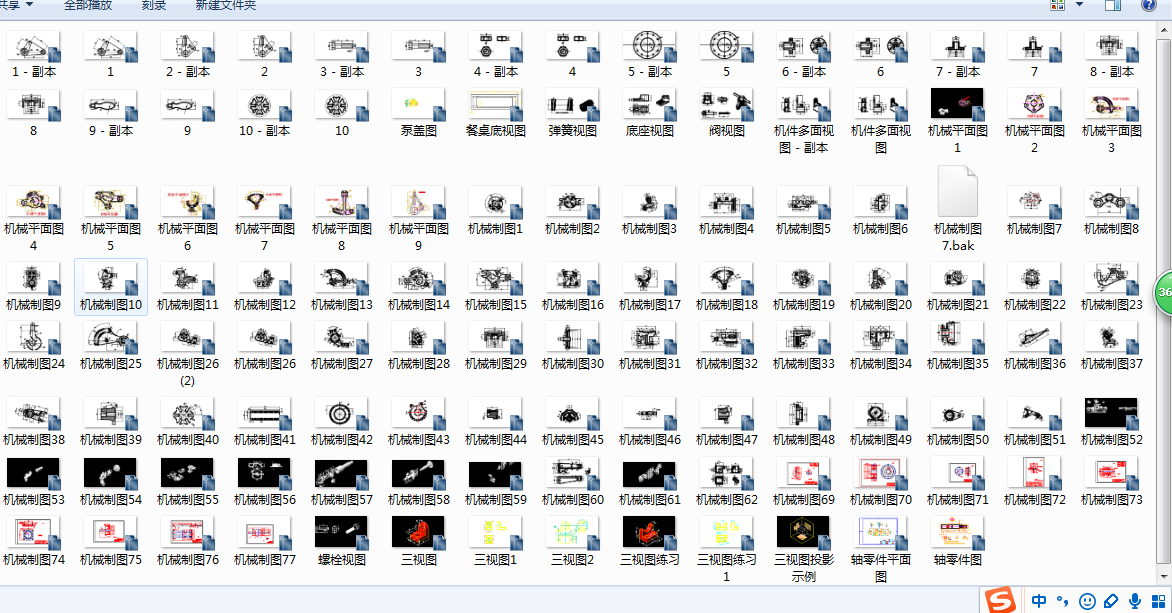Select the 机械制图53 file

[34, 482]
